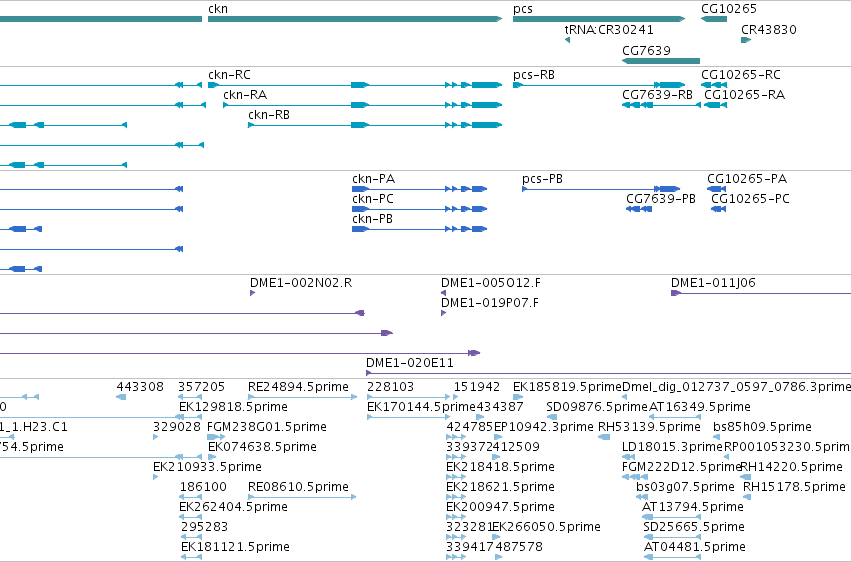Click the CG10265-RA transcript label

pos(744,95)
